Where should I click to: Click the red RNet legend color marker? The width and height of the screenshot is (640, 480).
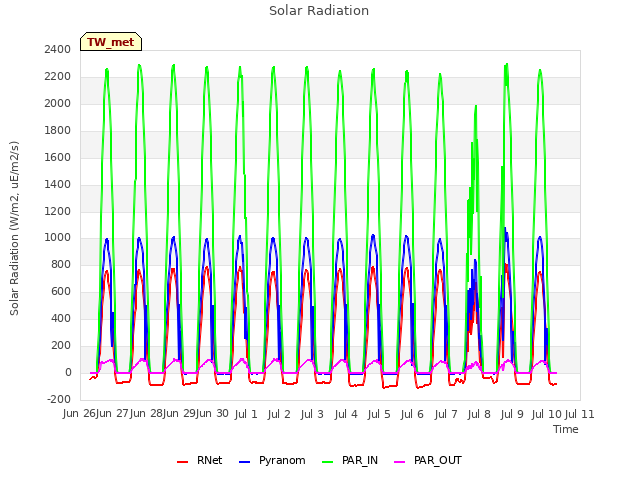point(182,462)
